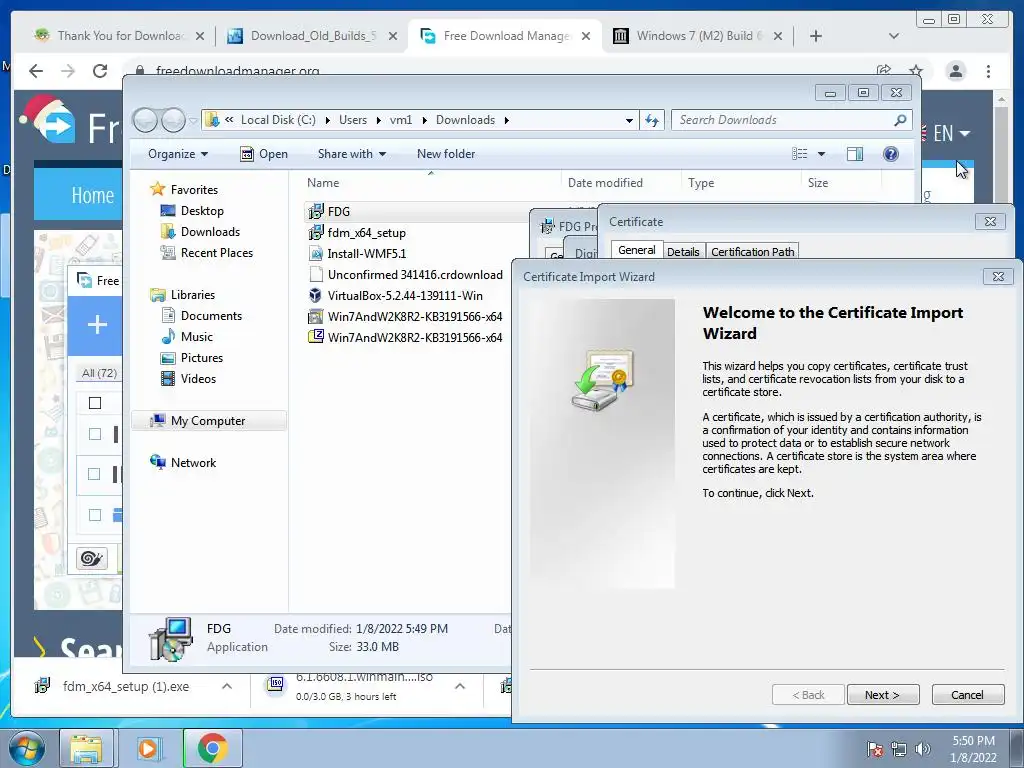Select General tab in Certificate dialog
1024x768 pixels.
[x=637, y=250]
